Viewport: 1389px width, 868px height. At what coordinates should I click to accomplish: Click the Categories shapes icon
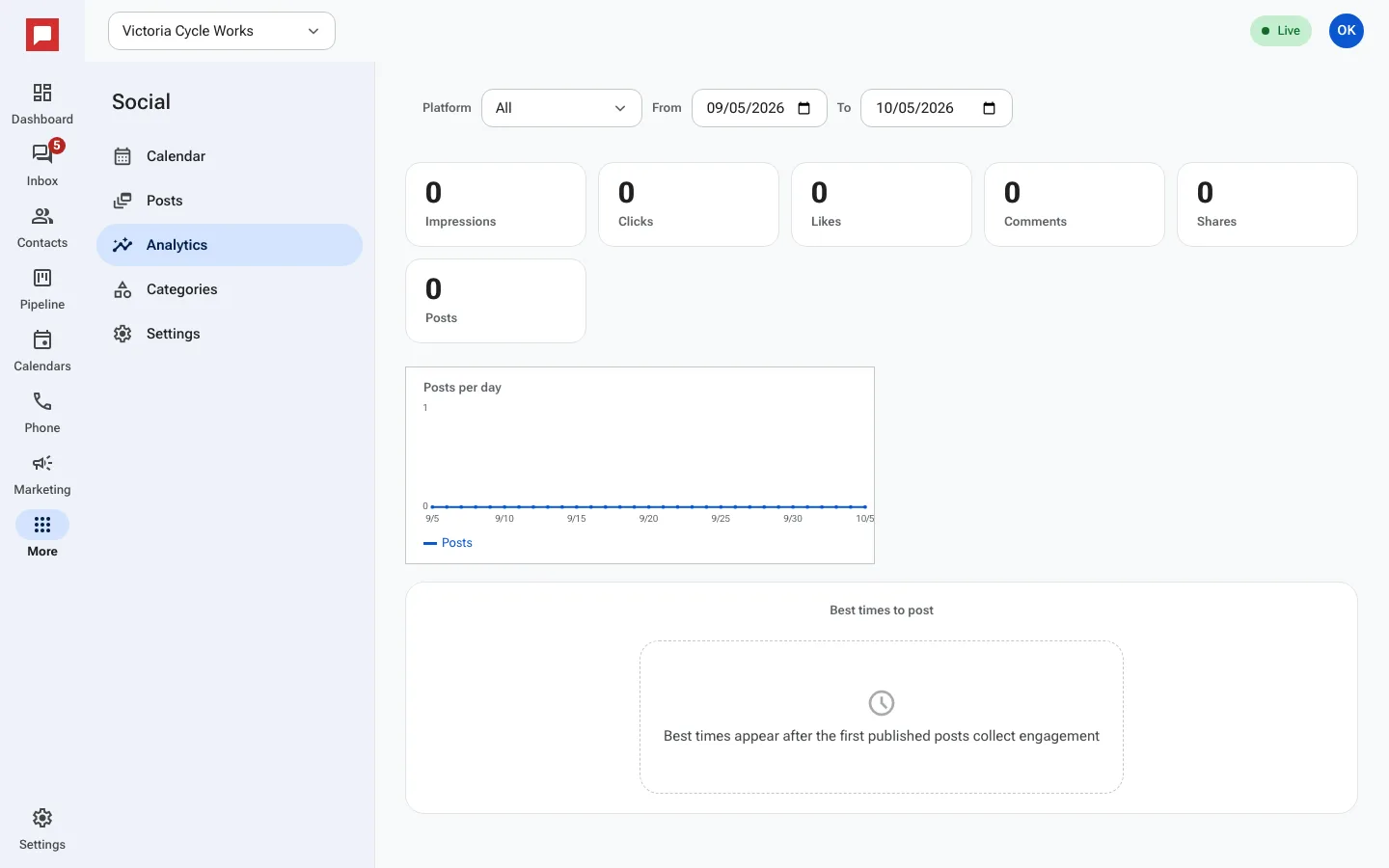pyautogui.click(x=123, y=289)
